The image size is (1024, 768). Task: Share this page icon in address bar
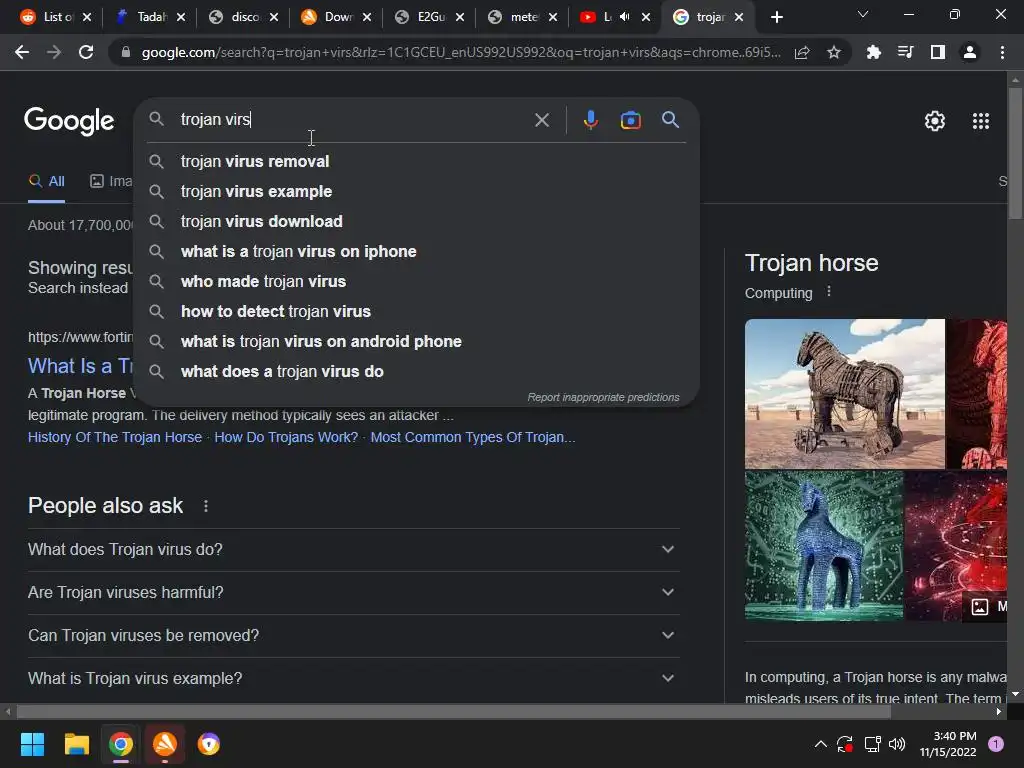pyautogui.click(x=802, y=52)
